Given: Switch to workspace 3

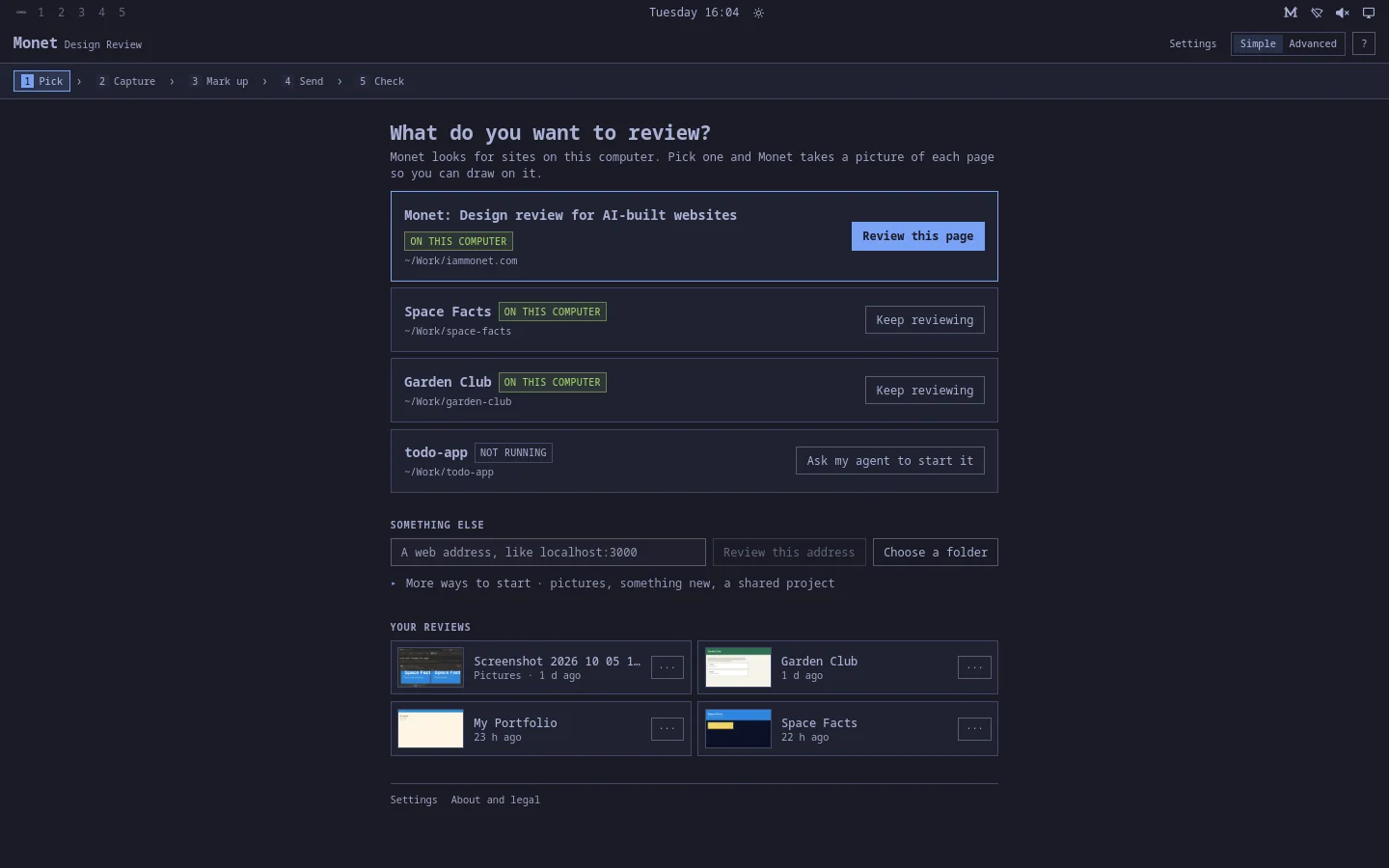Looking at the screenshot, I should 81,13.
